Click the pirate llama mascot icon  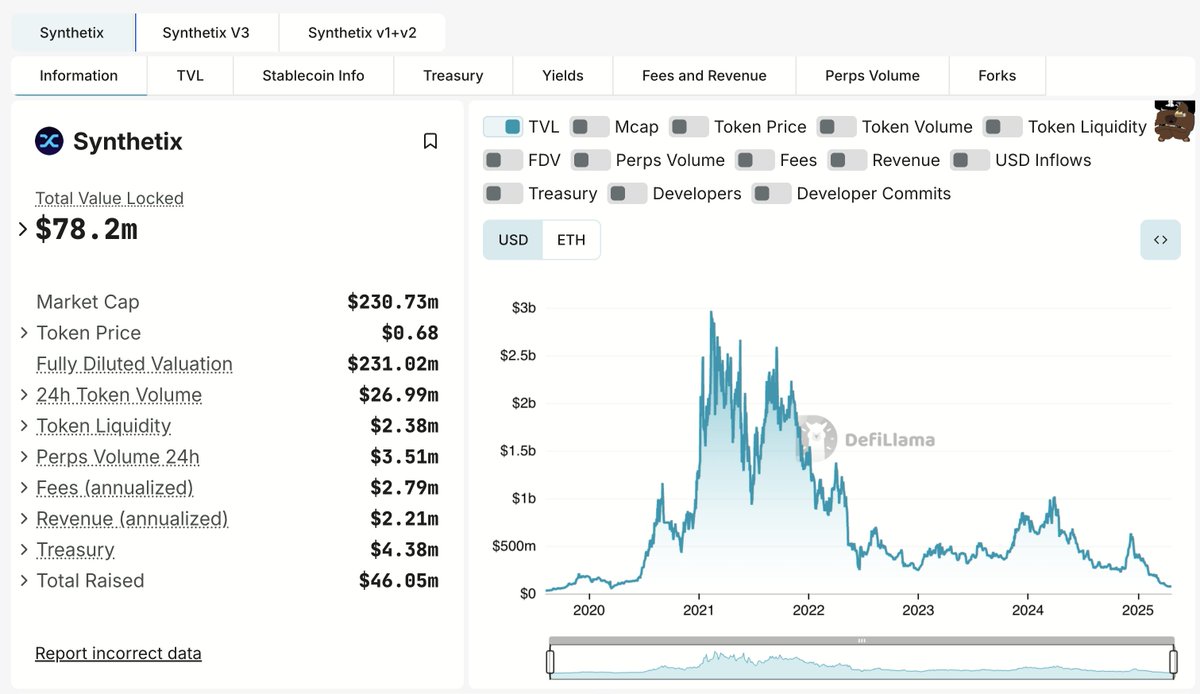pyautogui.click(x=1173, y=120)
